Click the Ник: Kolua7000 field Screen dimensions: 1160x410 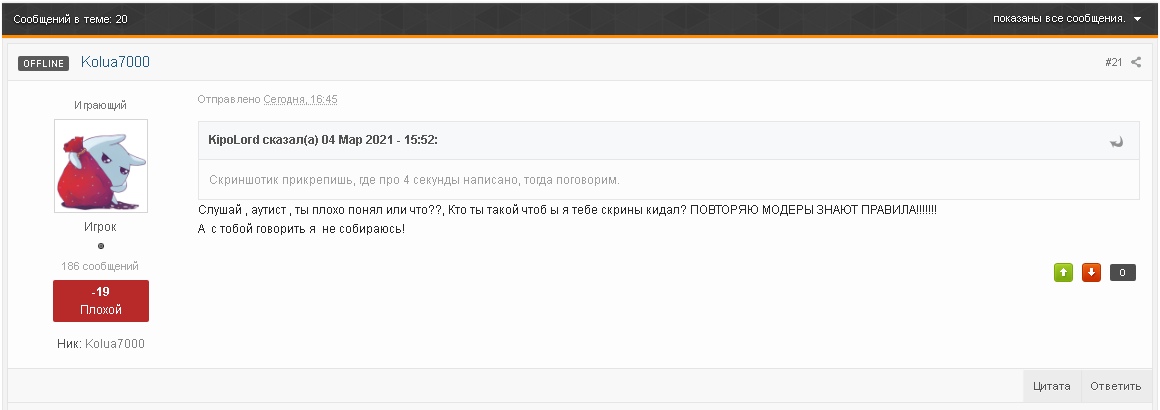pos(101,343)
